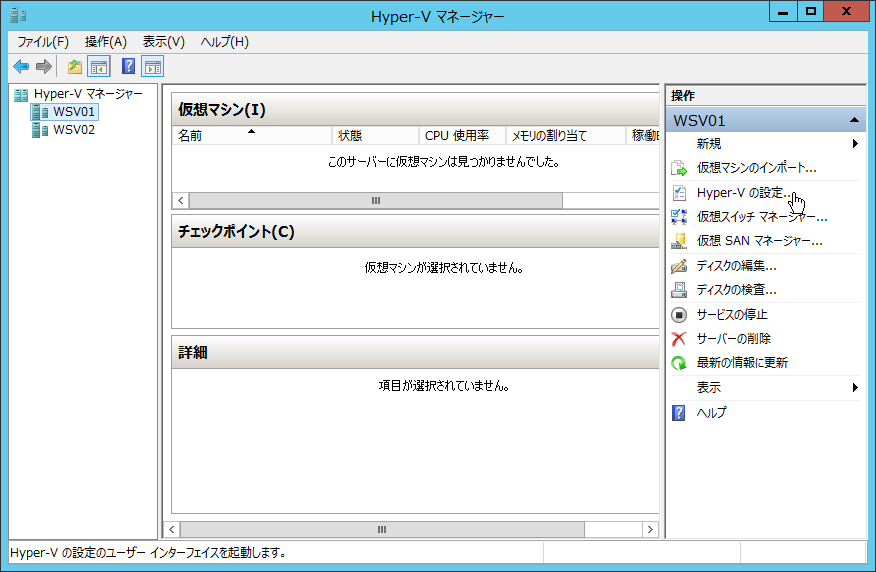Click left arrow of virtual machines list scrollbar

(x=180, y=201)
